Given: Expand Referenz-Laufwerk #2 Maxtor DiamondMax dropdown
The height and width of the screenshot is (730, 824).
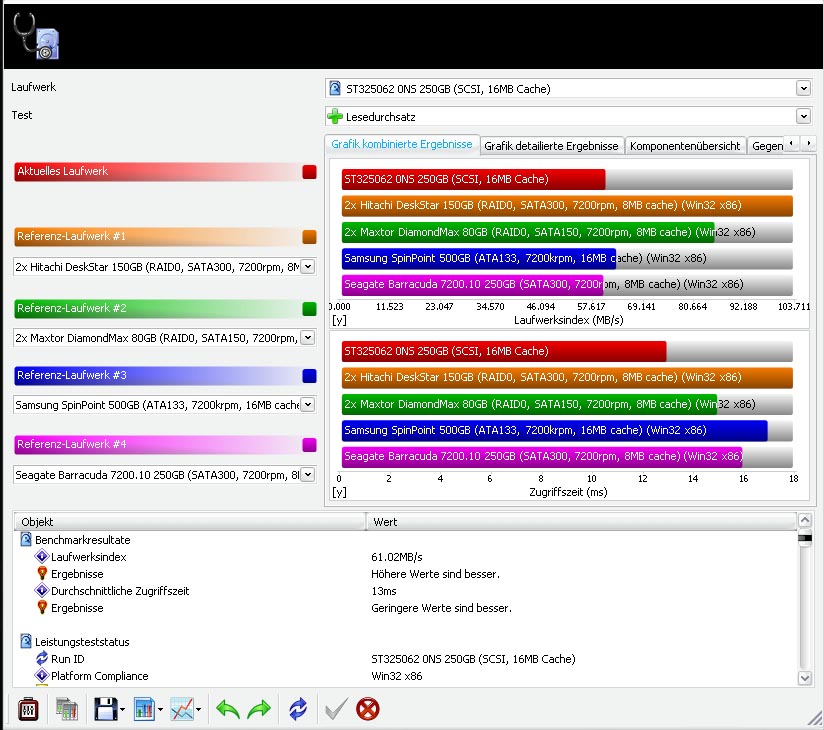Looking at the screenshot, I should coord(308,337).
